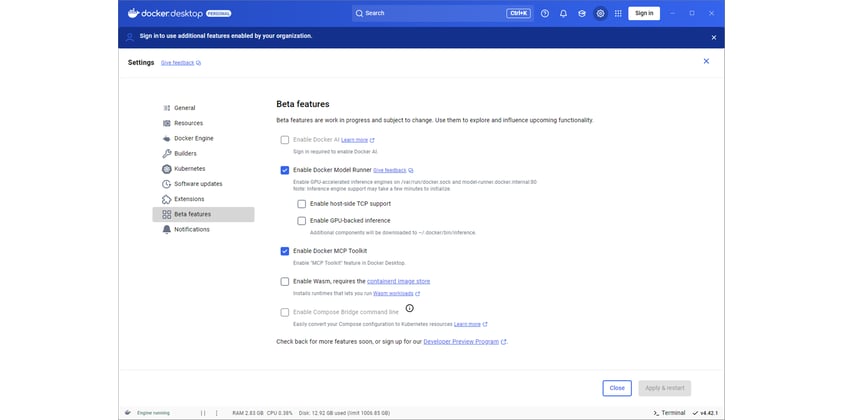Click the pause engine icon in status bar
The width and height of the screenshot is (844, 420).
[x=203, y=413]
